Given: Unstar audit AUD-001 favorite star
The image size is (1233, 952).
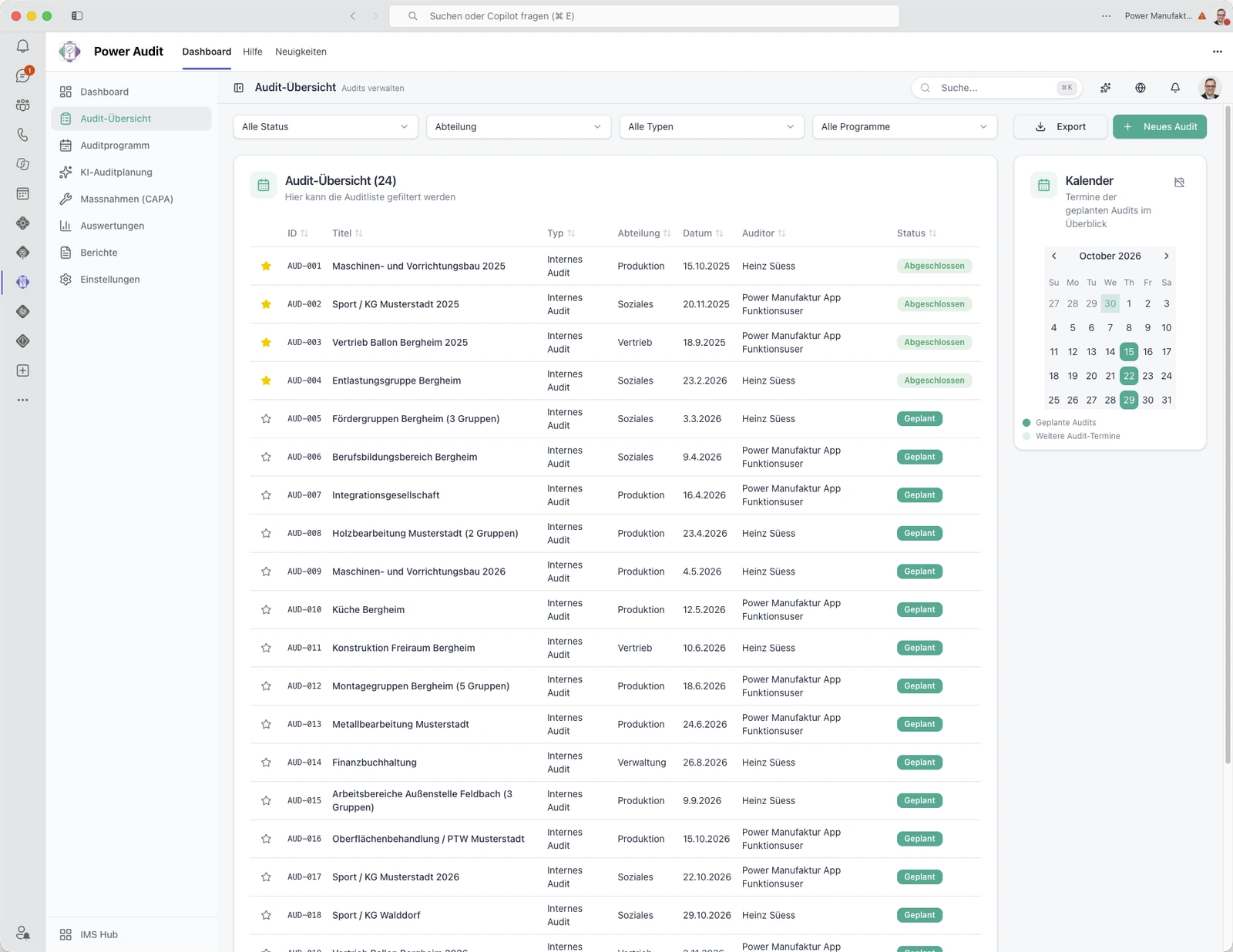Looking at the screenshot, I should 266,266.
